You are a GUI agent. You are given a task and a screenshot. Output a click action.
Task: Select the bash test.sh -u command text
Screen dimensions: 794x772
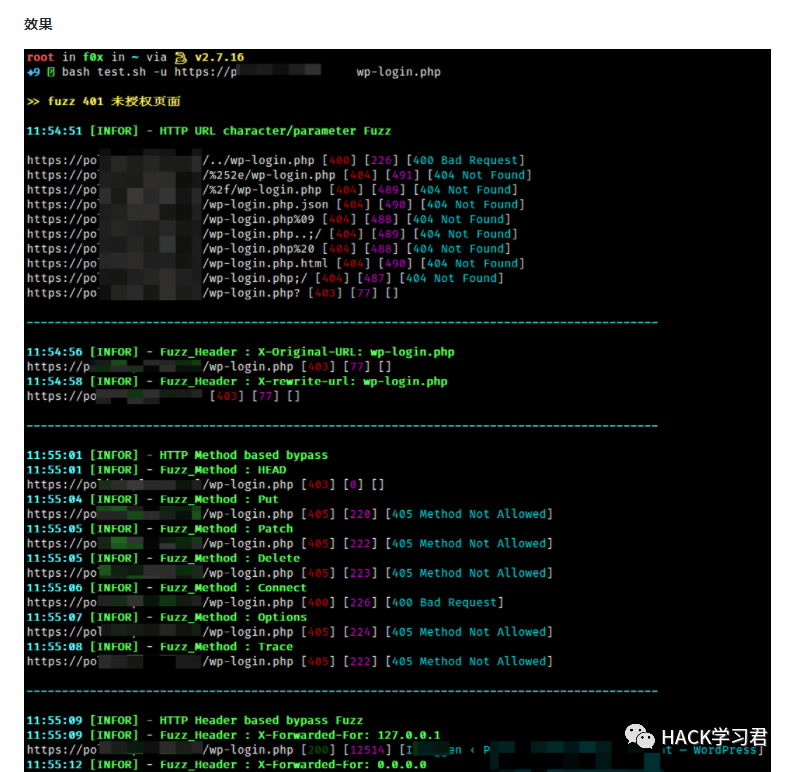(114, 72)
